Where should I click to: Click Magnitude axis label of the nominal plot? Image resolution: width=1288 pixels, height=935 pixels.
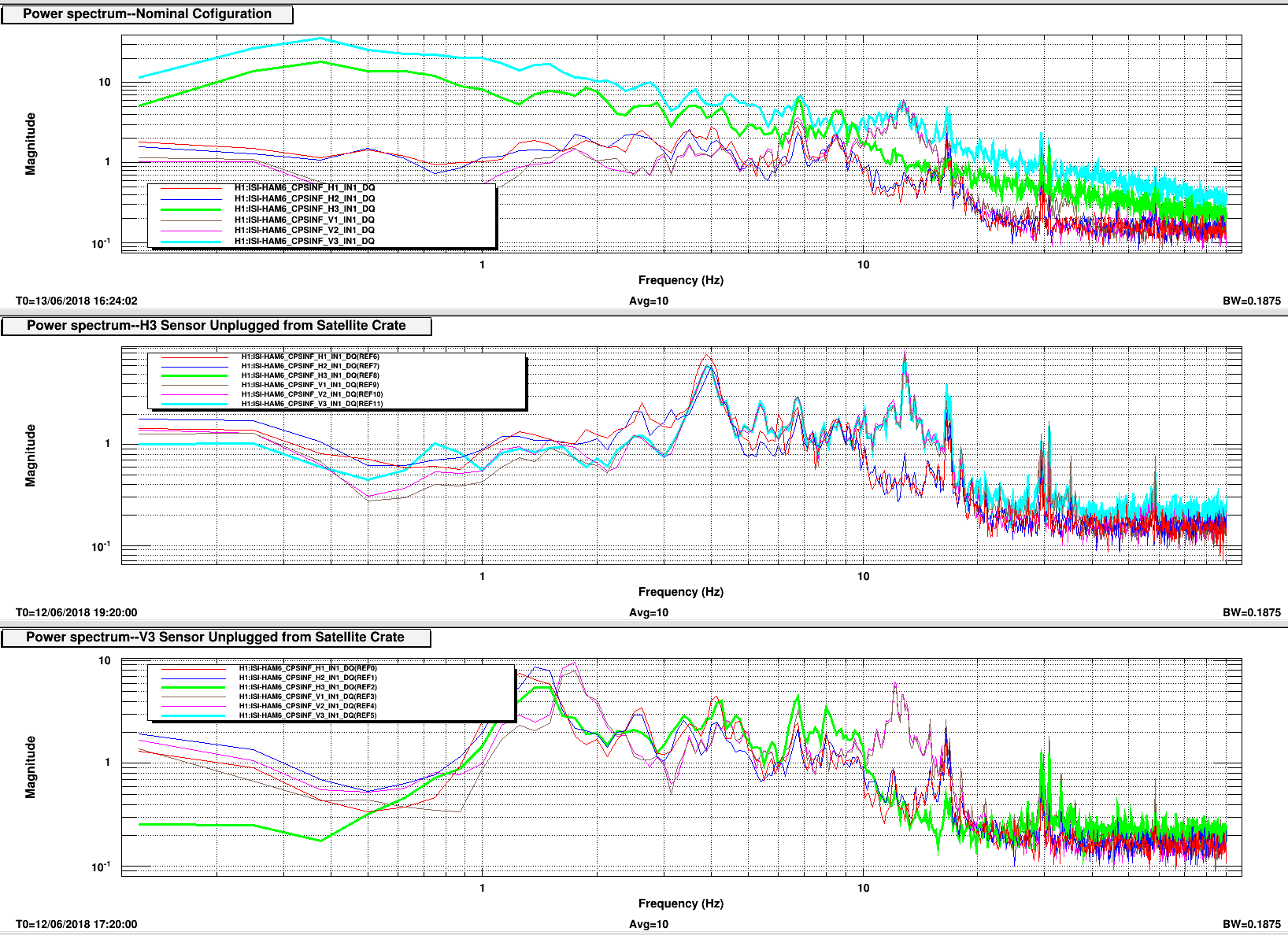point(31,143)
